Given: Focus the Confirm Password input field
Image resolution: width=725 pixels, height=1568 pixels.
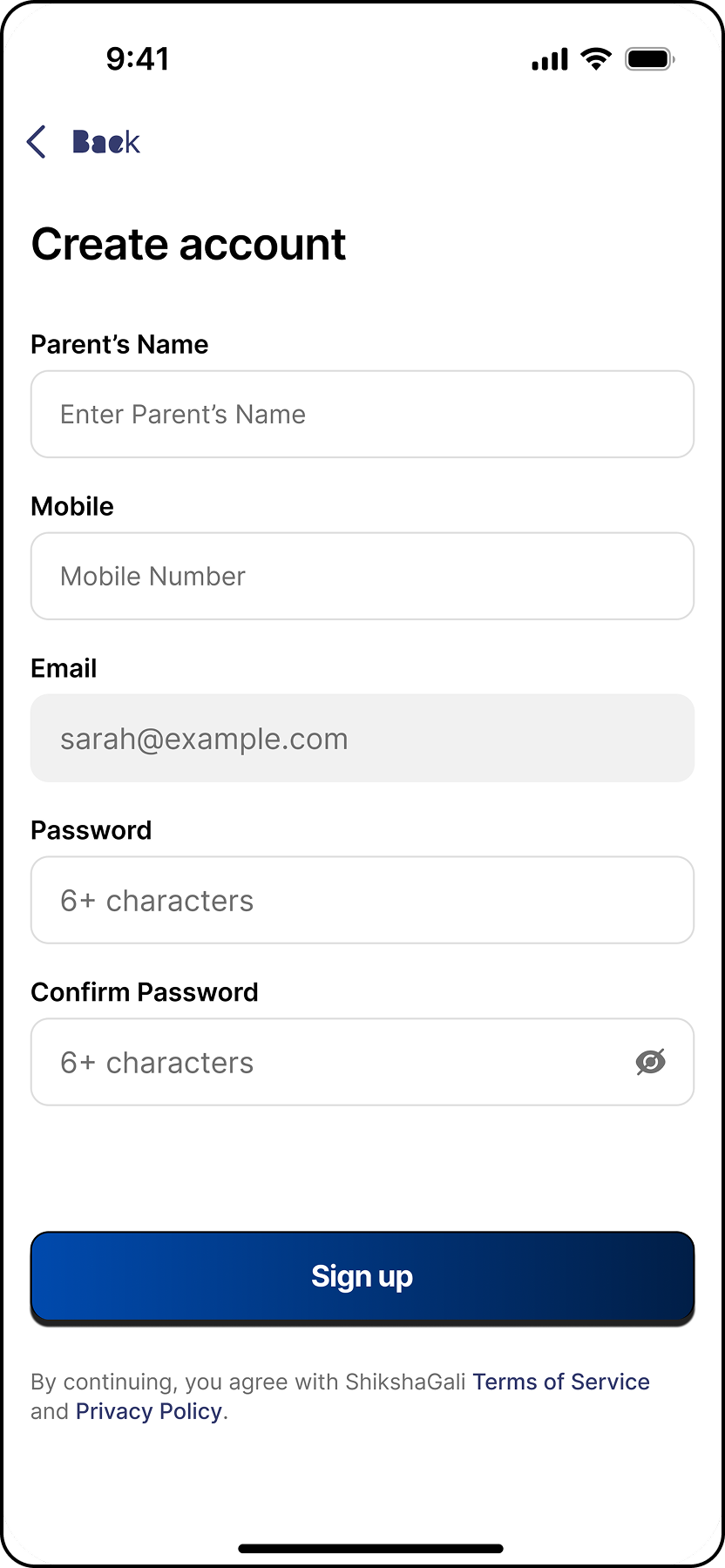Looking at the screenshot, I should point(331,1063).
